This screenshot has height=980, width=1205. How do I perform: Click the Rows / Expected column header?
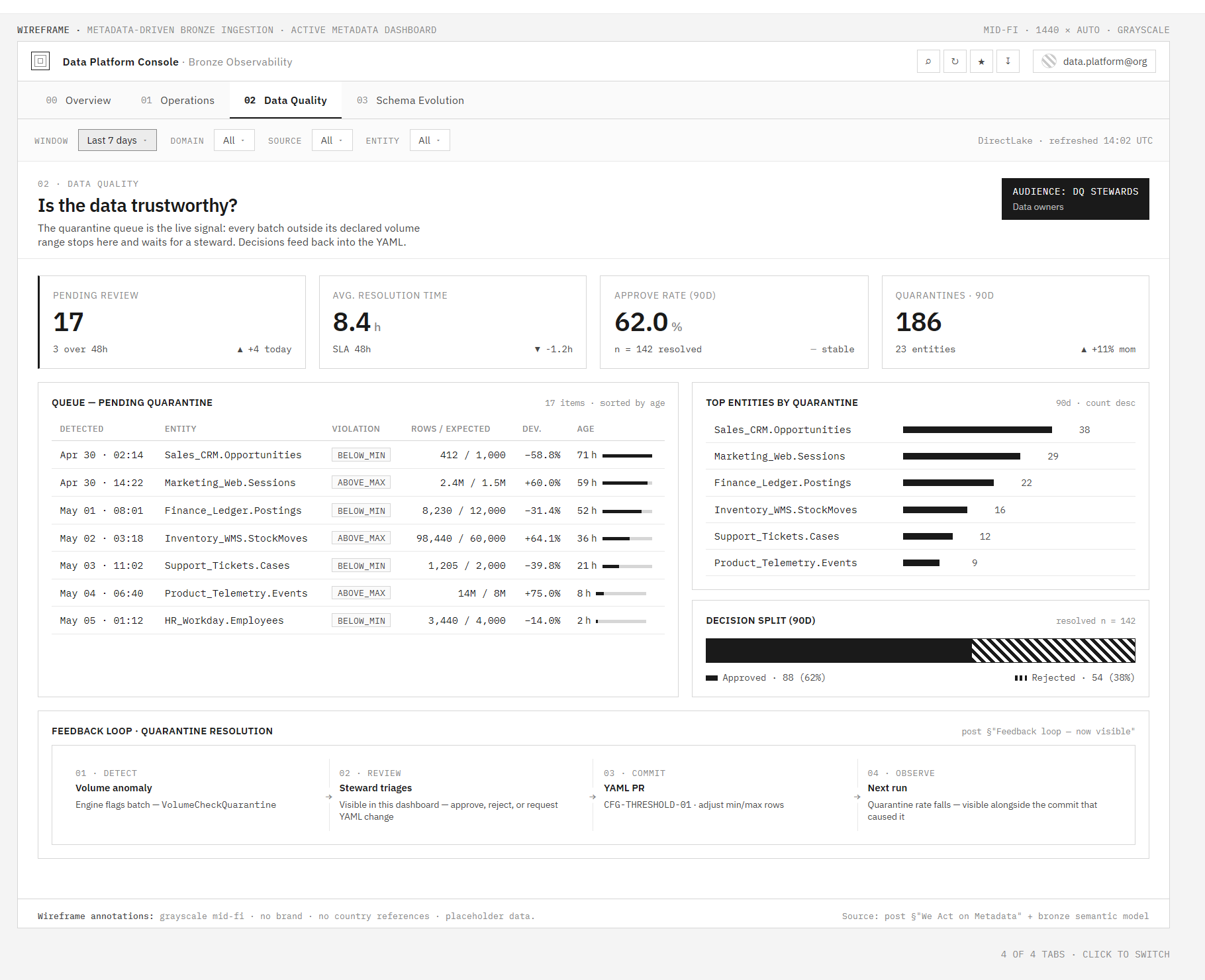coord(450,429)
